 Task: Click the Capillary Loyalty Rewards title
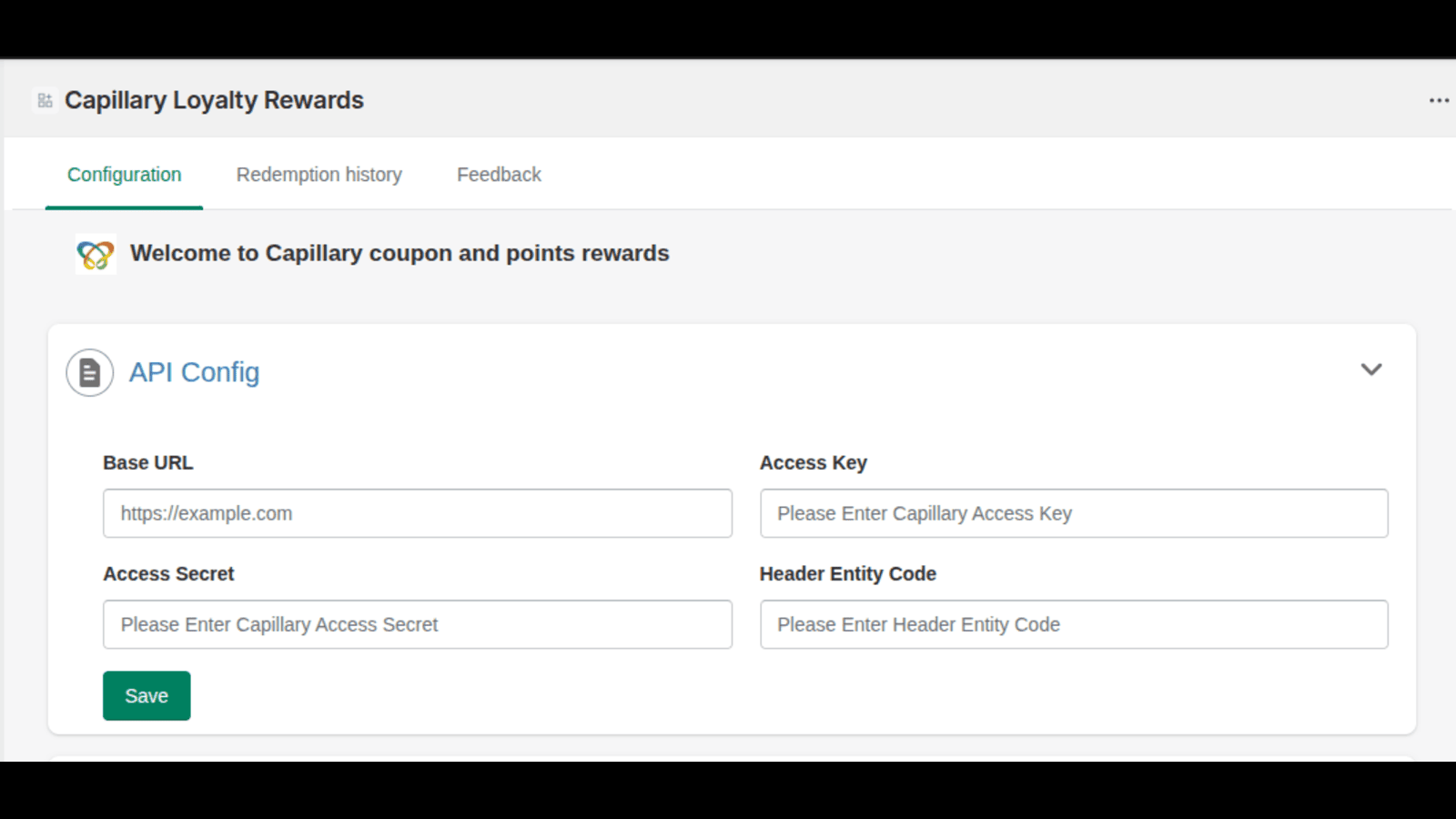[214, 100]
